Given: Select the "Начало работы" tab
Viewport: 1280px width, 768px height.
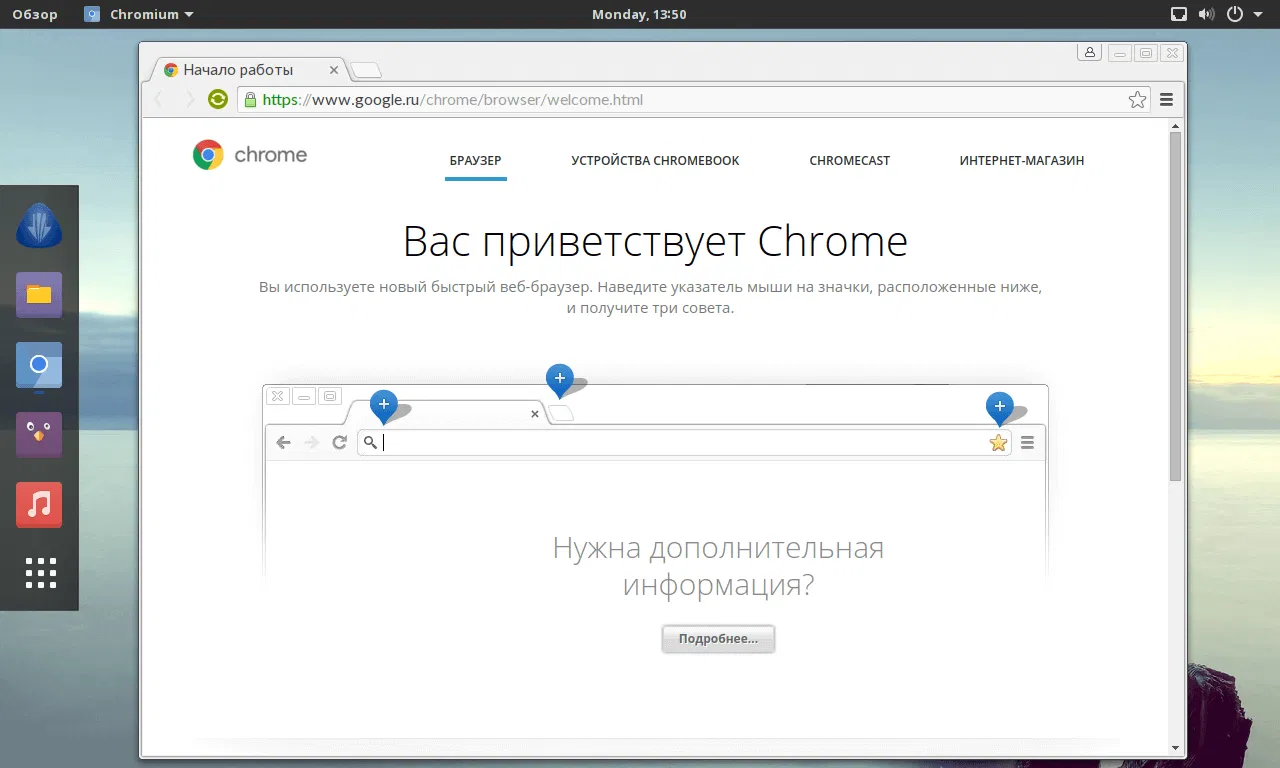Looking at the screenshot, I should coord(248,70).
